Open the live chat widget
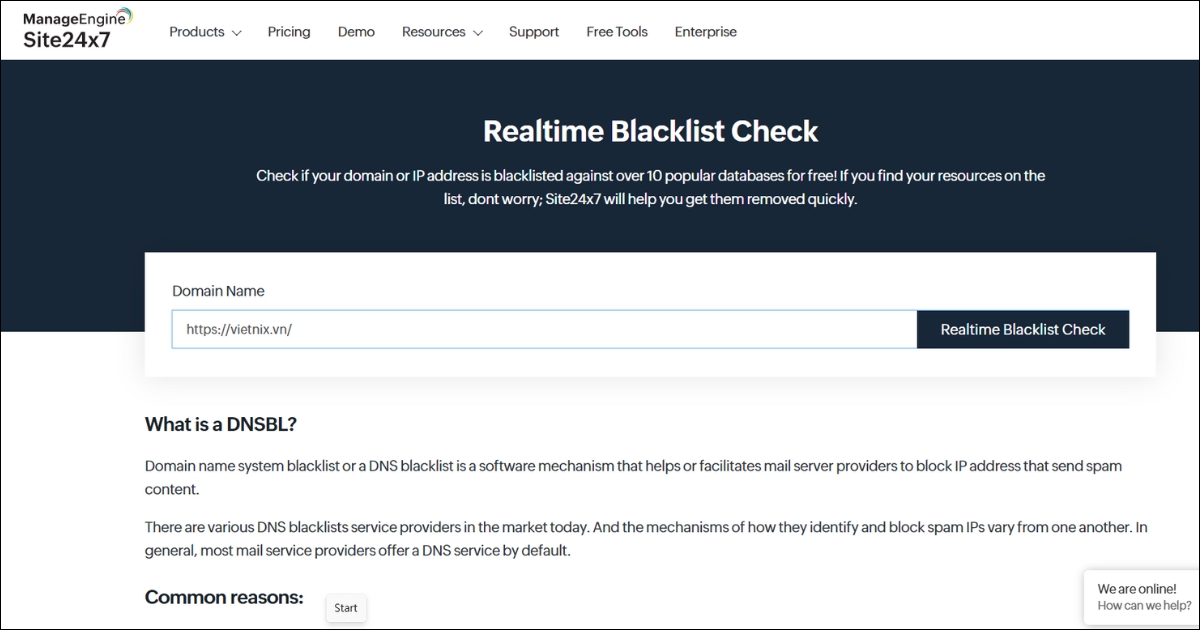Image resolution: width=1200 pixels, height=630 pixels. click(x=1141, y=597)
